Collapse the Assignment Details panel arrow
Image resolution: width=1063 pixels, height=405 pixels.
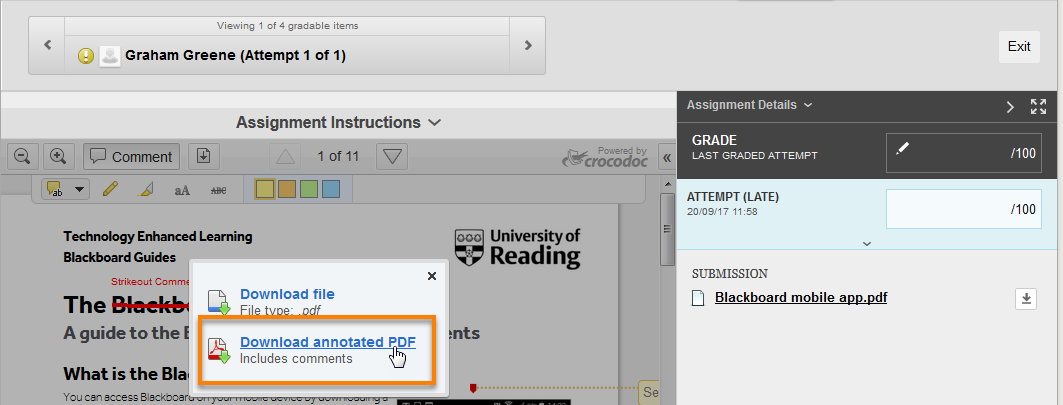1010,107
